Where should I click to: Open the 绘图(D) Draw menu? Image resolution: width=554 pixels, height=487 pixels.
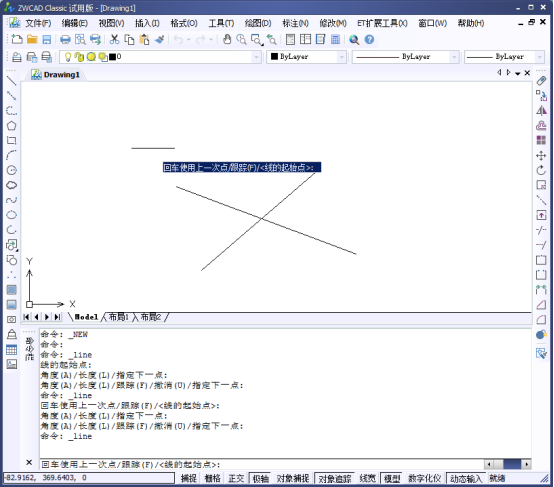tap(258, 23)
